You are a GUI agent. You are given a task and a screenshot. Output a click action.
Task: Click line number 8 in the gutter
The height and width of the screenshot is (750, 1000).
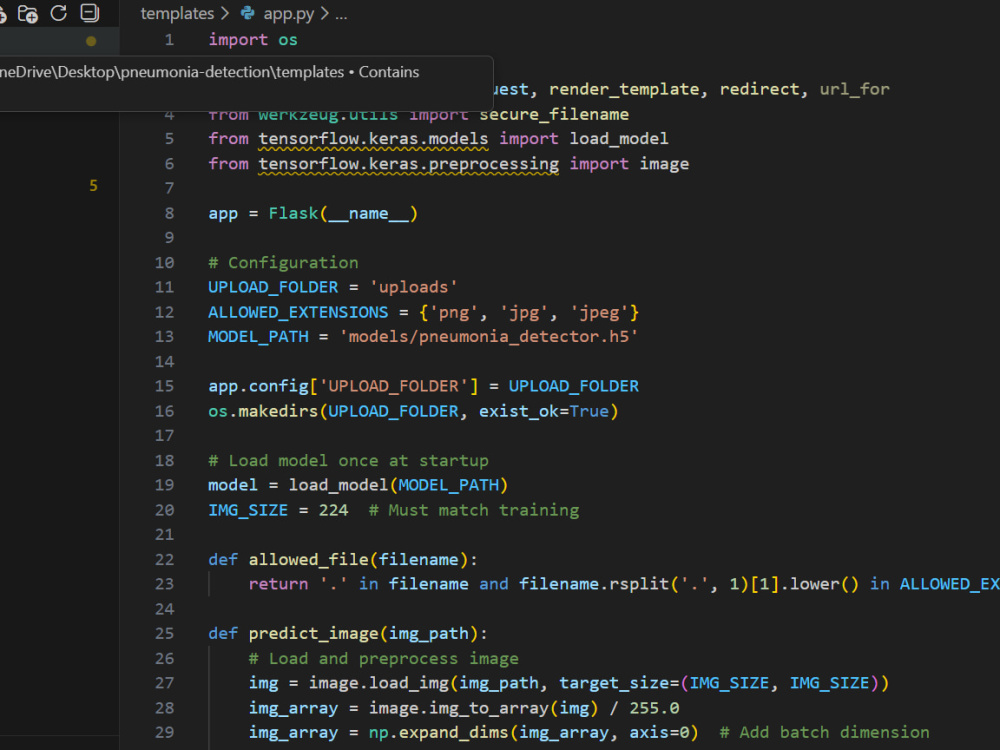[x=169, y=213]
